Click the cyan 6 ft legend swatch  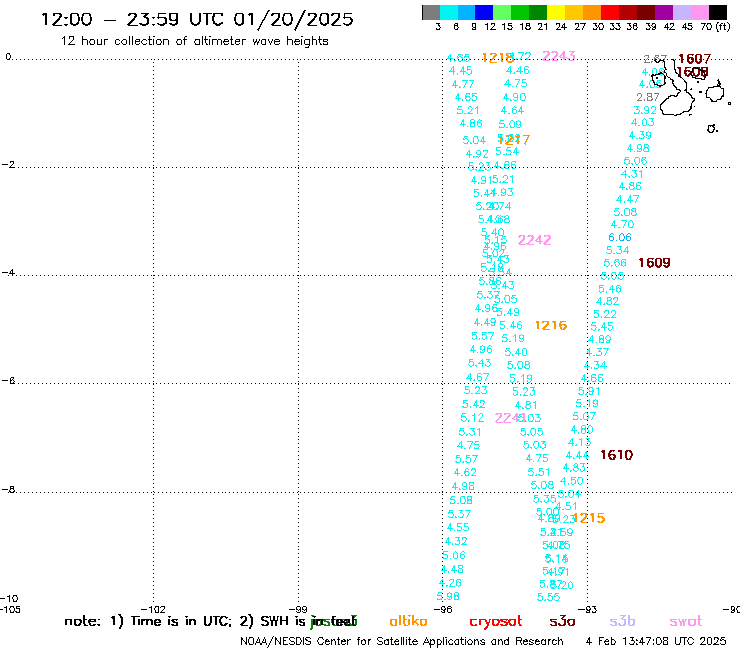point(449,12)
